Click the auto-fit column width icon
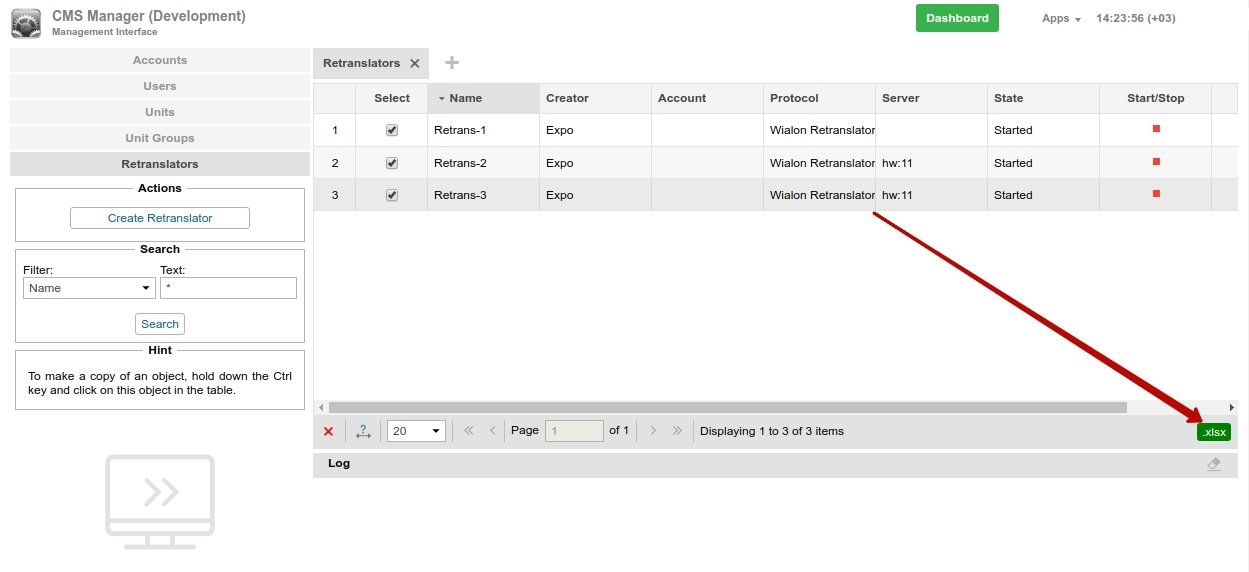The width and height of the screenshot is (1249, 572). [x=363, y=431]
